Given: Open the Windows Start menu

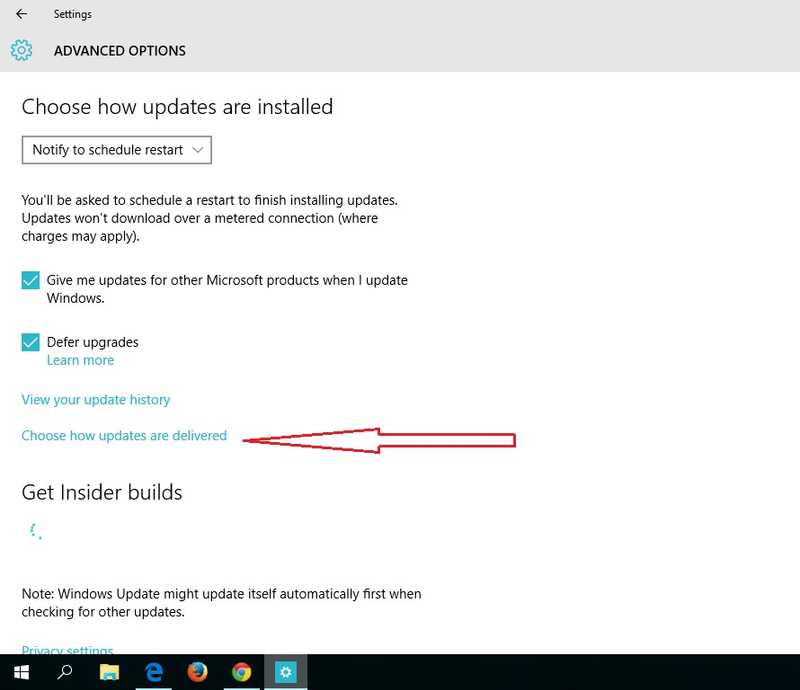Looking at the screenshot, I should [20, 672].
